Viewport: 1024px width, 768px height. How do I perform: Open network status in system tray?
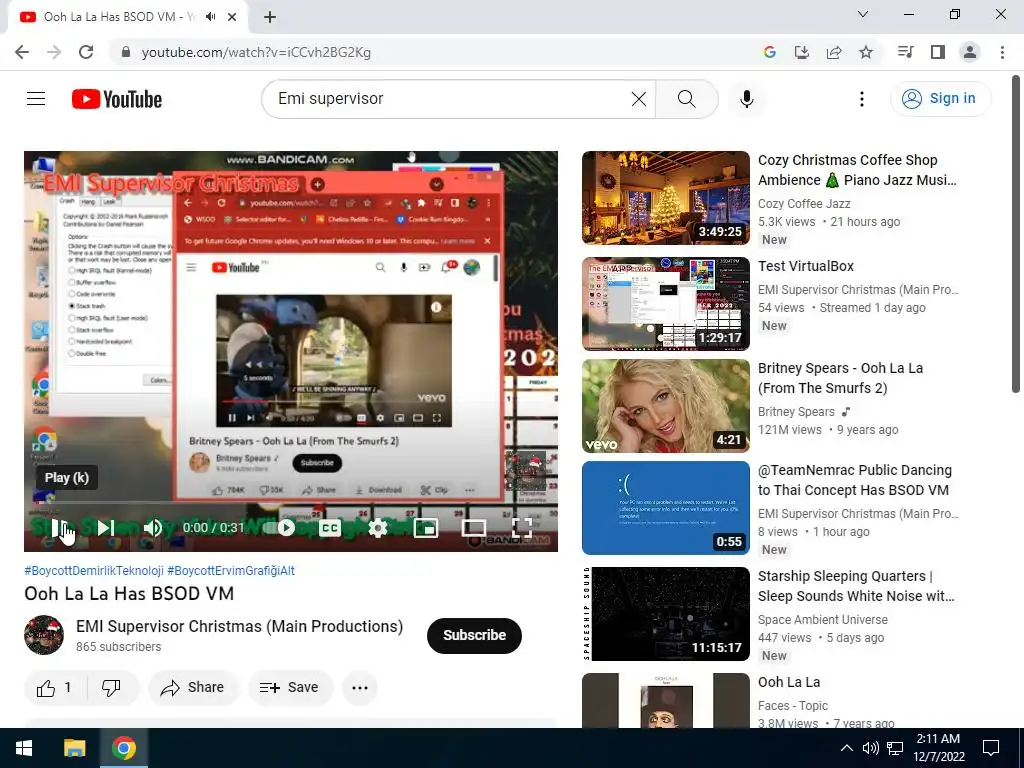pyautogui.click(x=895, y=748)
